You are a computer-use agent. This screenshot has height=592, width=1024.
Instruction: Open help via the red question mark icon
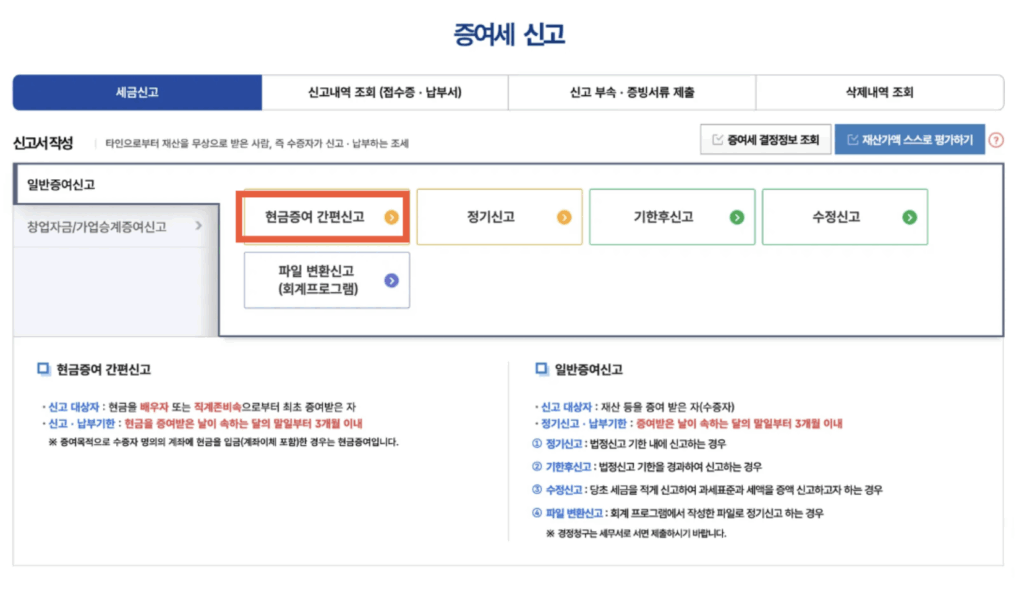[996, 140]
